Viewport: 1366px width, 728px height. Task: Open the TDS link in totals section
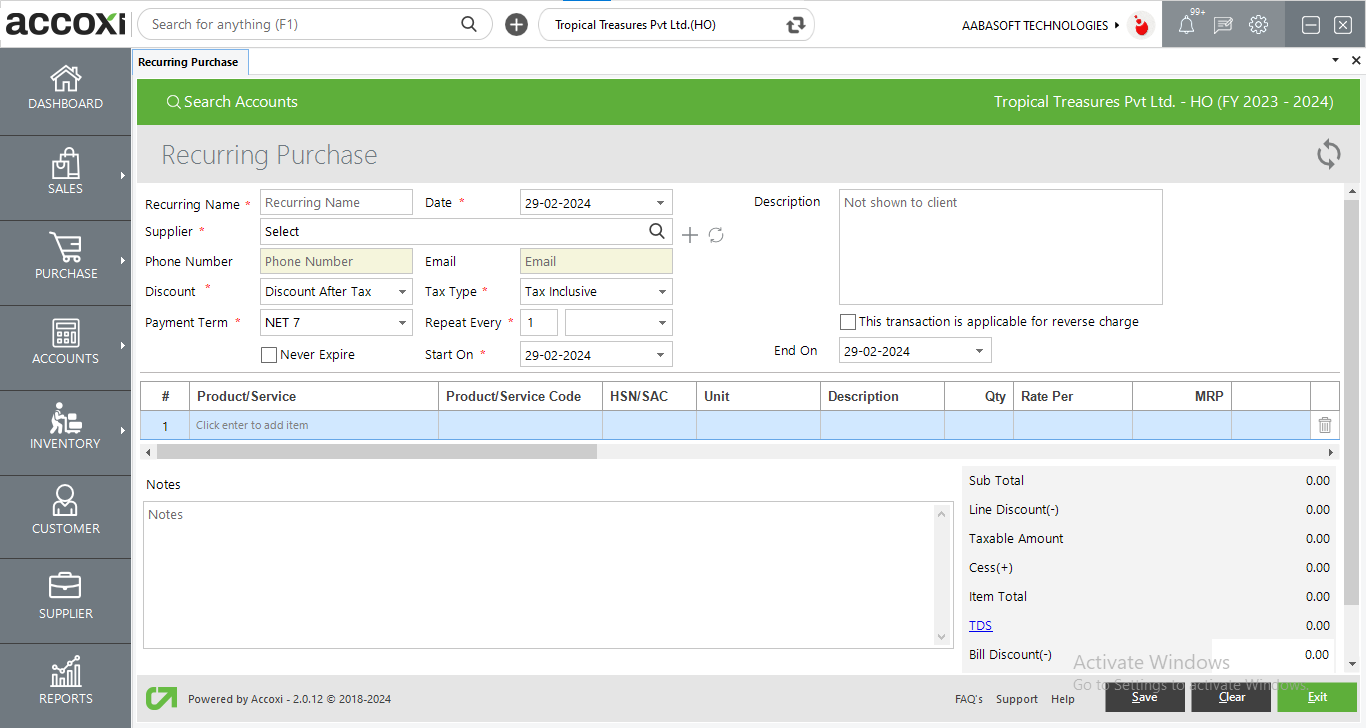pos(980,625)
